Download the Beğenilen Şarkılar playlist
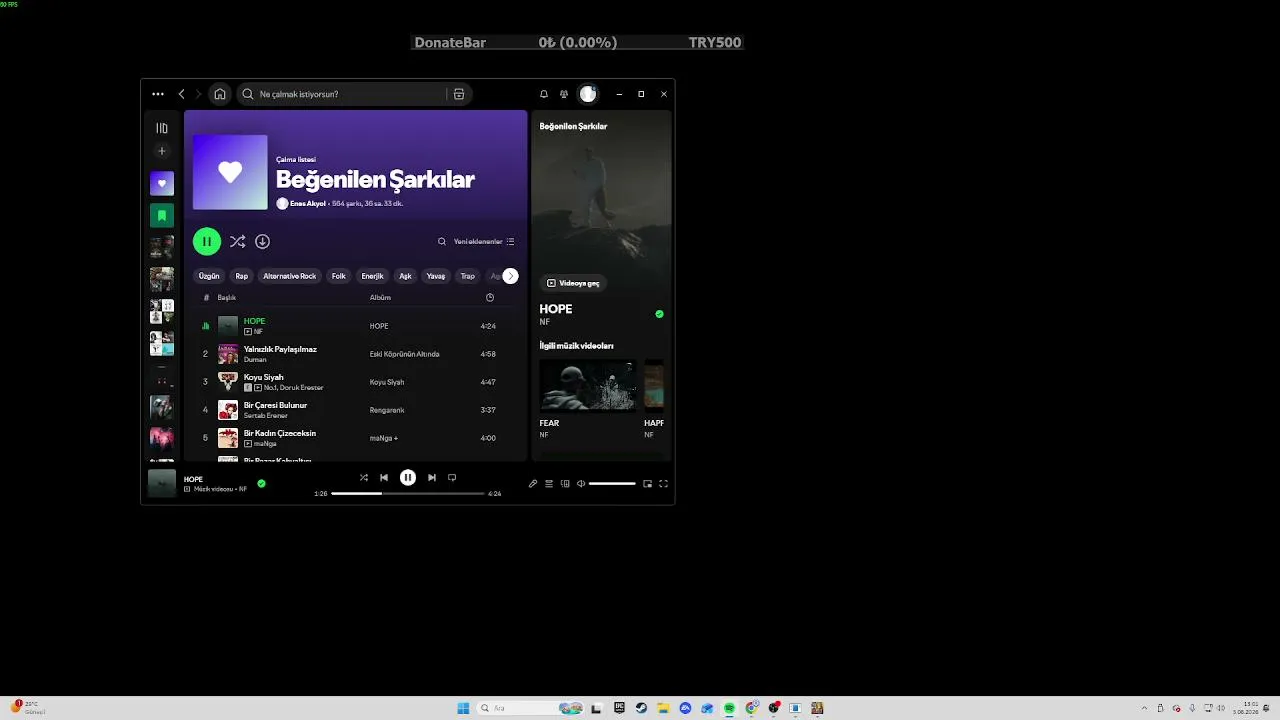The height and width of the screenshot is (720, 1280). (x=262, y=241)
